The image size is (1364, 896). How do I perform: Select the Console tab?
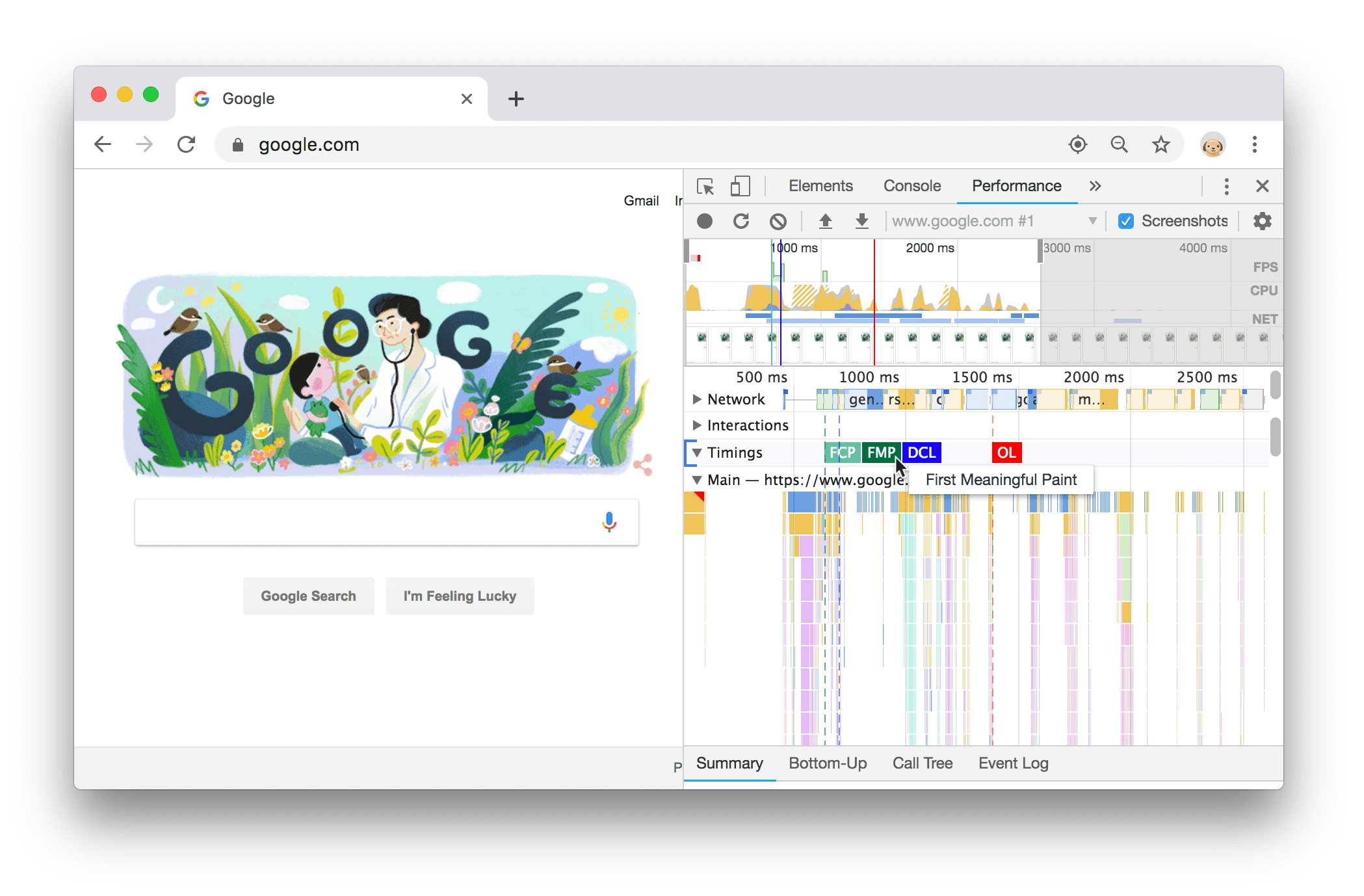[x=911, y=185]
